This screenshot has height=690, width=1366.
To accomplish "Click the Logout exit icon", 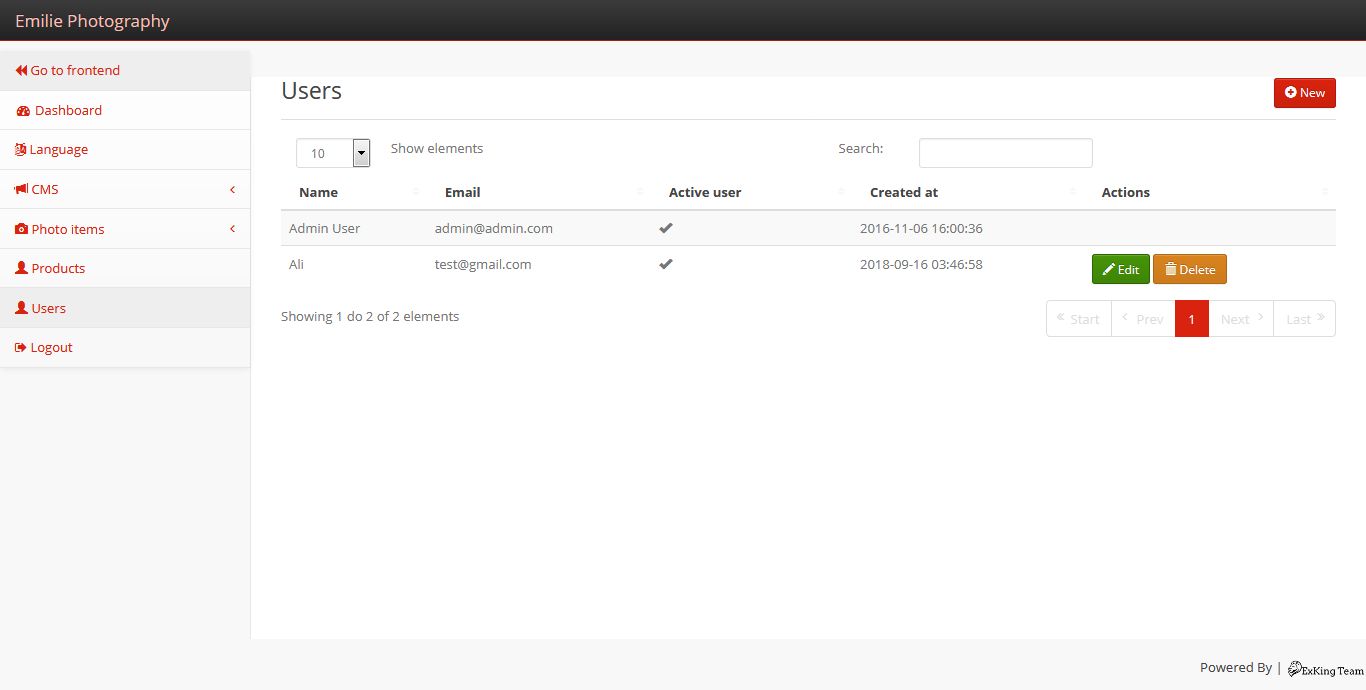I will coord(21,348).
